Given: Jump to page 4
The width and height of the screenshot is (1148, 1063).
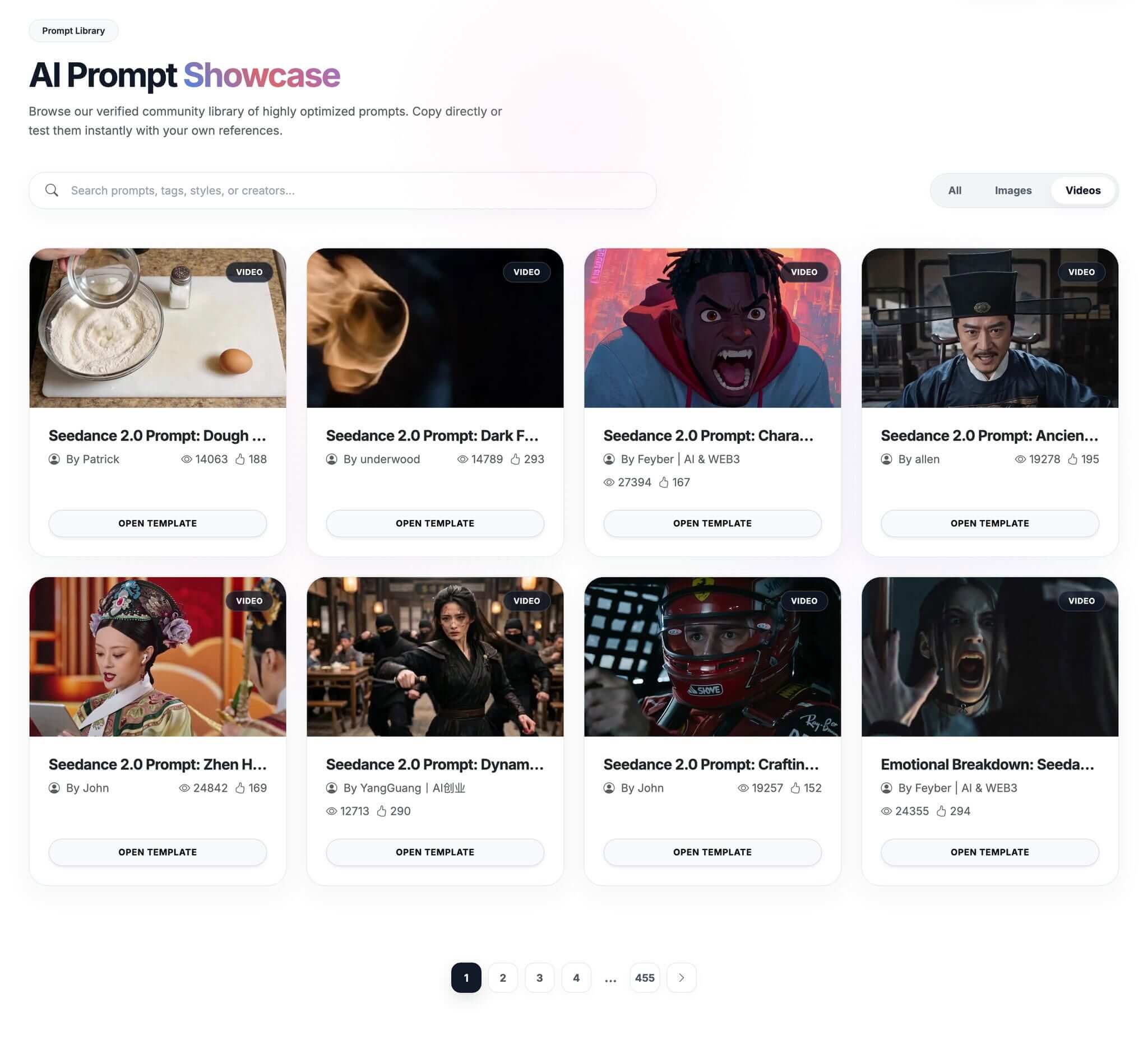Looking at the screenshot, I should (576, 978).
